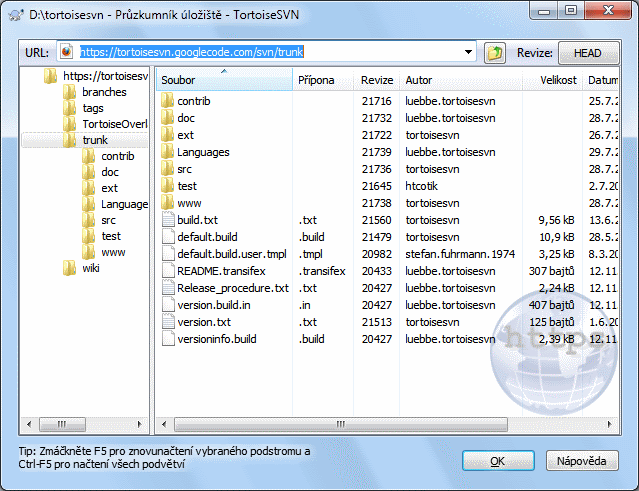This screenshot has width=639, height=491.
Task: Sort list by Soubor column header
Action: pyautogui.click(x=225, y=80)
